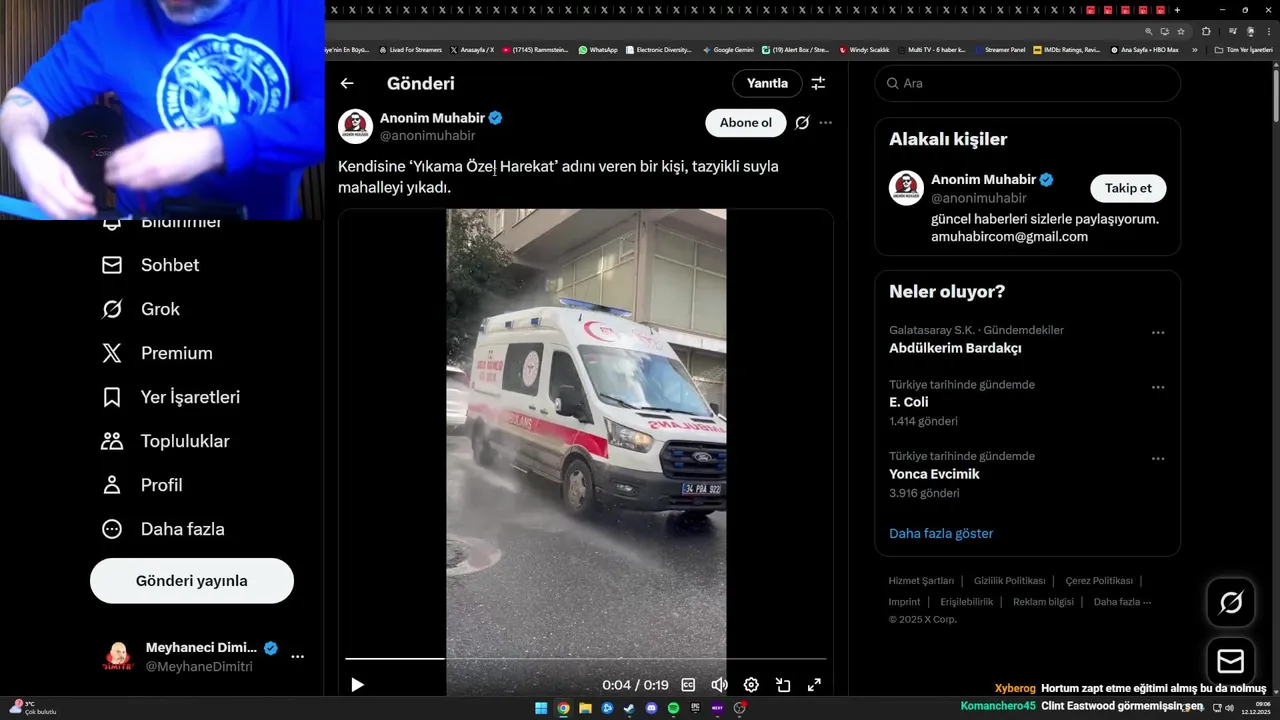
Task: Open browser extensions puzzle icon
Action: pos(1206,31)
